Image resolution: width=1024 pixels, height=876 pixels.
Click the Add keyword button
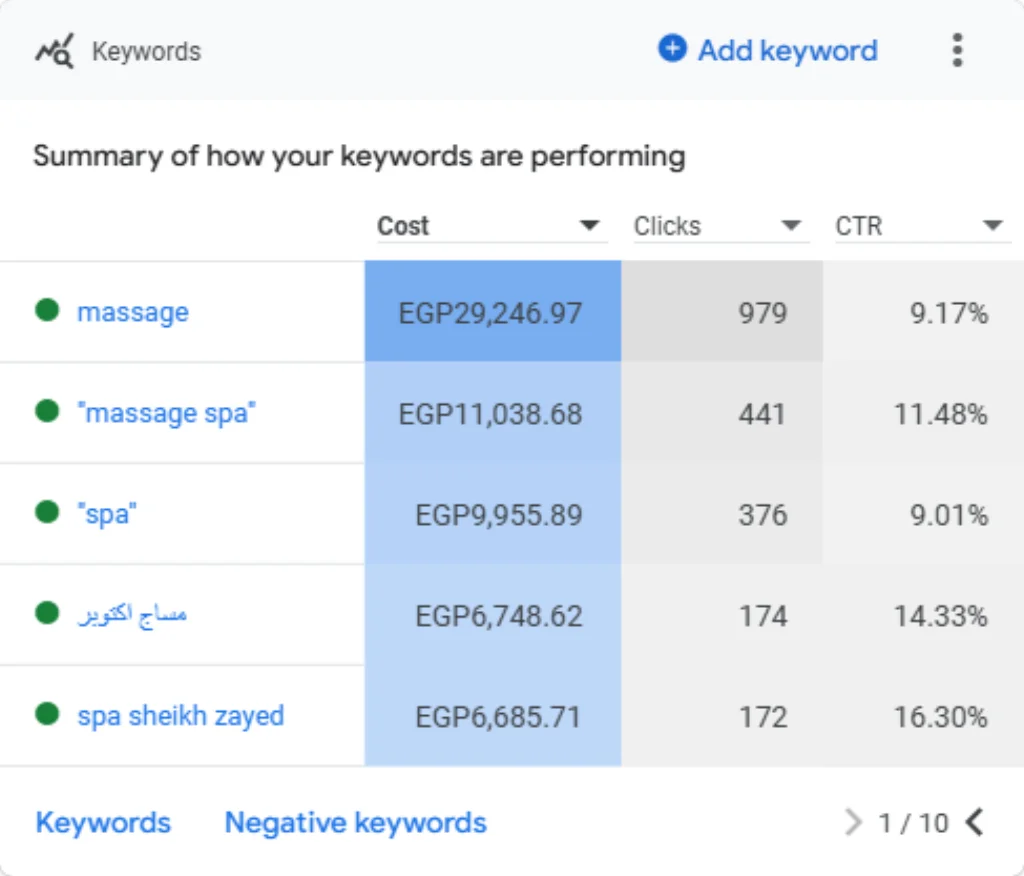click(768, 50)
